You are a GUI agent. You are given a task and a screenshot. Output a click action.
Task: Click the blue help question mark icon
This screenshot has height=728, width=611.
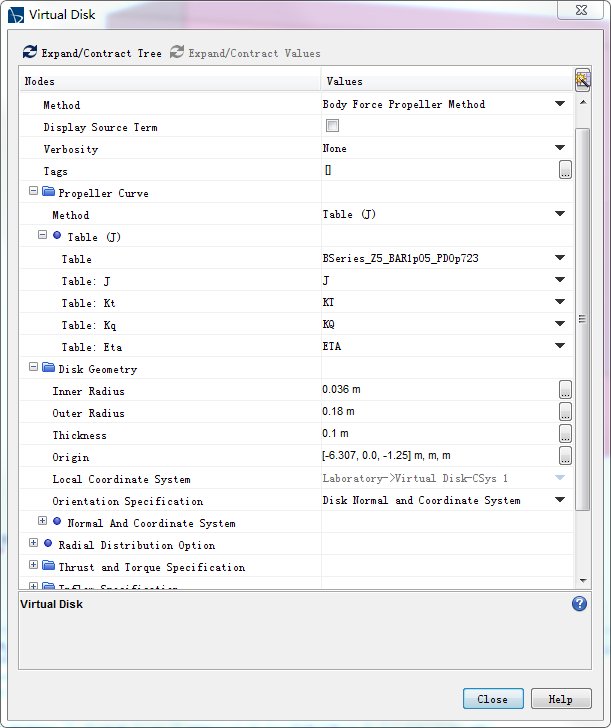pyautogui.click(x=579, y=604)
